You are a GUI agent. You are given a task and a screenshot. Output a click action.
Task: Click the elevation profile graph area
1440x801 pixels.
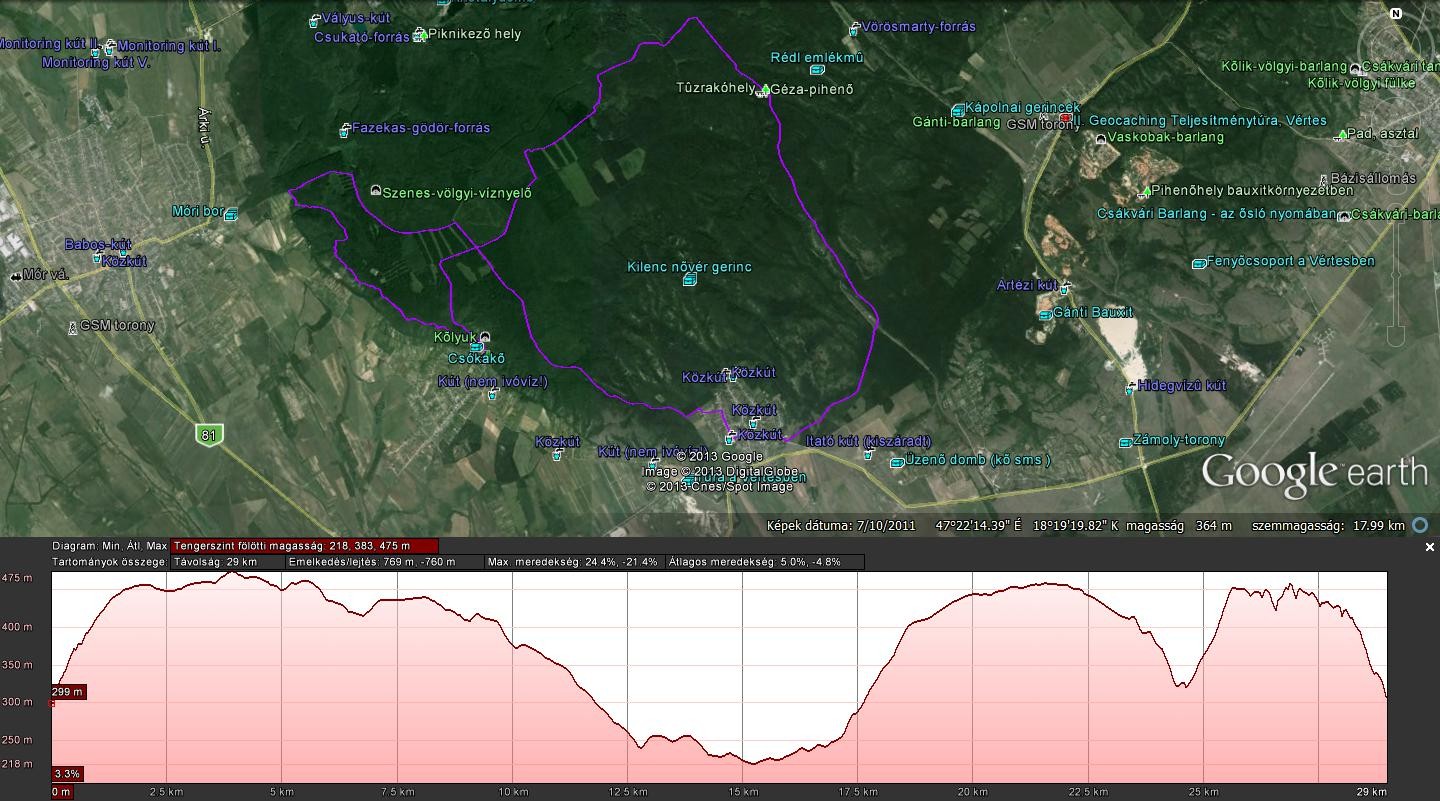coord(719,677)
